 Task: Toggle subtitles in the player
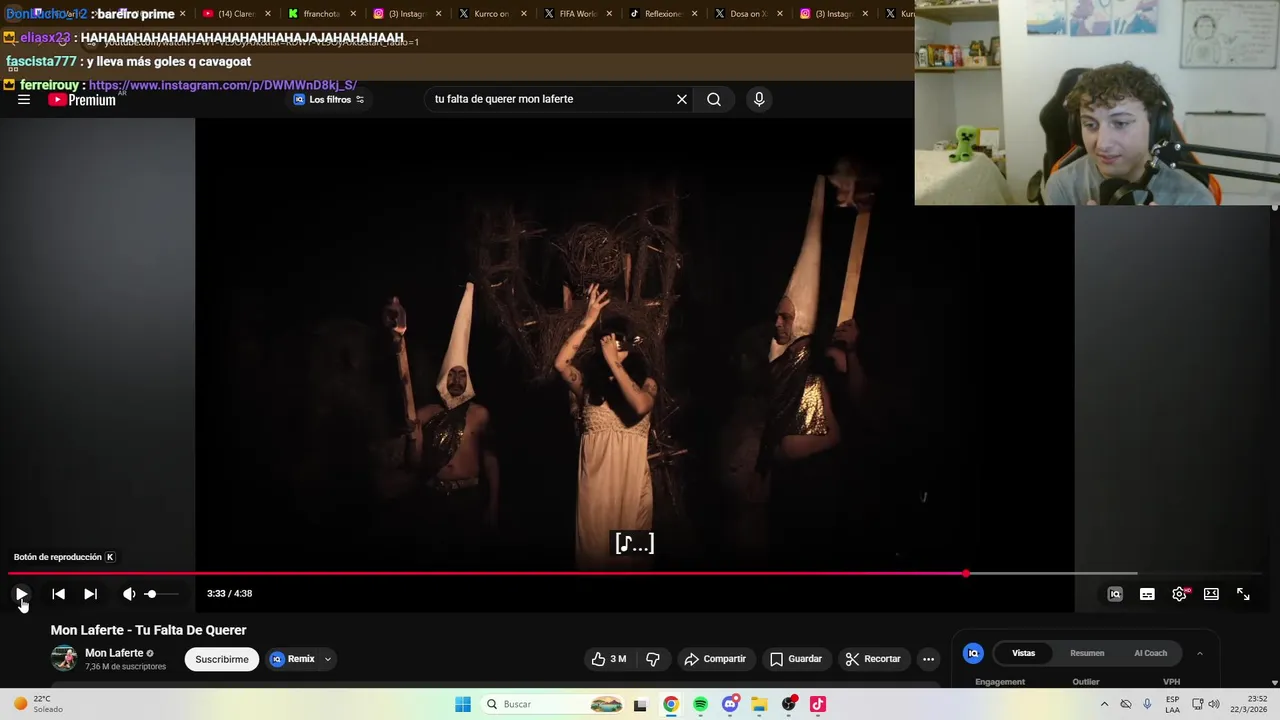pos(1147,594)
